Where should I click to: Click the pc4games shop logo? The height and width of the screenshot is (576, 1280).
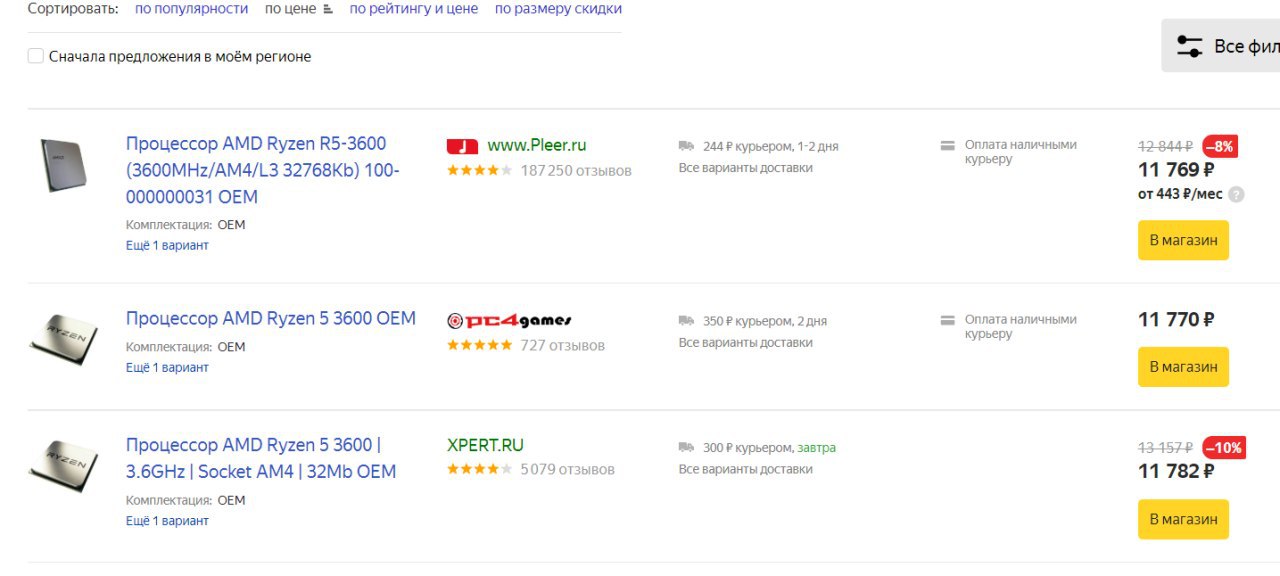pyautogui.click(x=509, y=321)
